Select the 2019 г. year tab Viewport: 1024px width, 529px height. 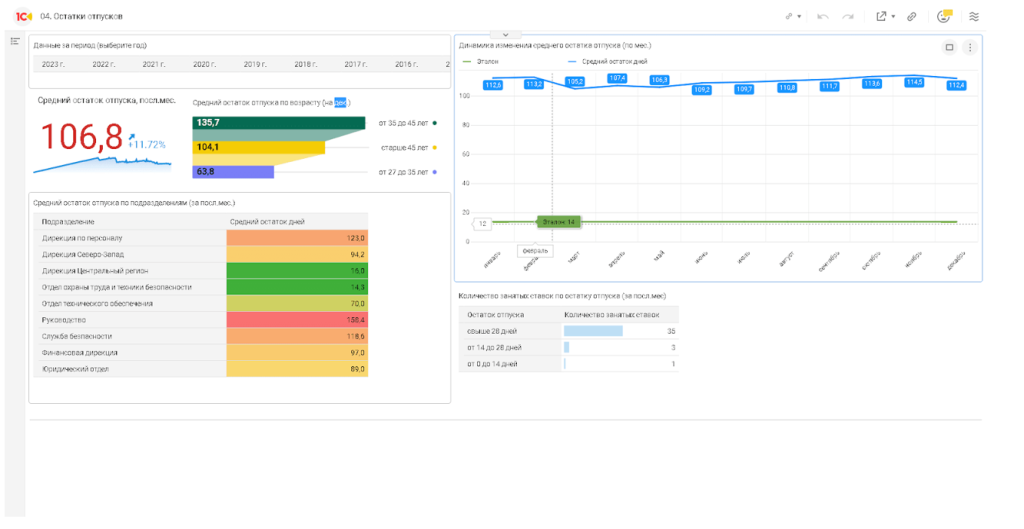pyautogui.click(x=255, y=64)
